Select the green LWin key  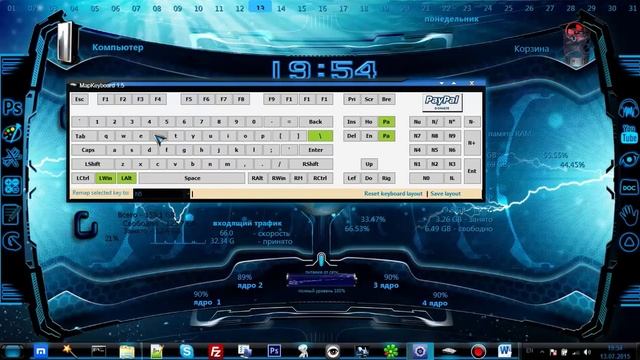coord(105,178)
